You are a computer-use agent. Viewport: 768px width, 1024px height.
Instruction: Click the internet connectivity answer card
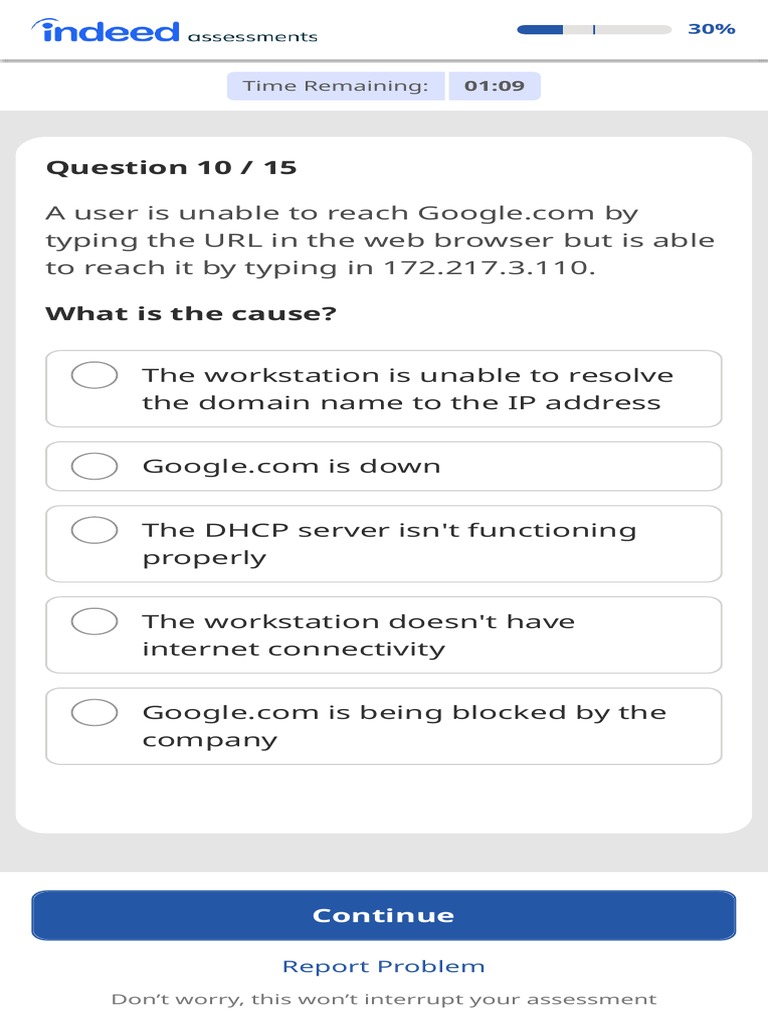pos(383,635)
